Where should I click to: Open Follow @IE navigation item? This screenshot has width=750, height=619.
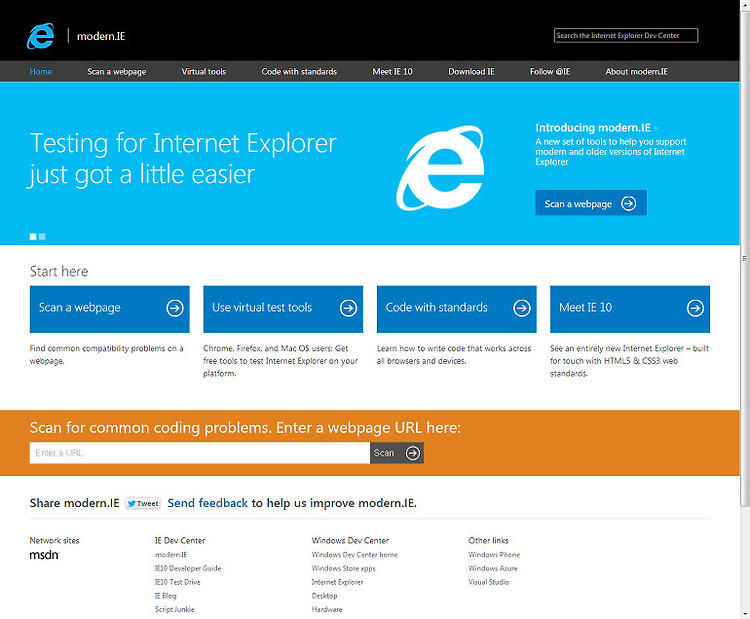(550, 71)
